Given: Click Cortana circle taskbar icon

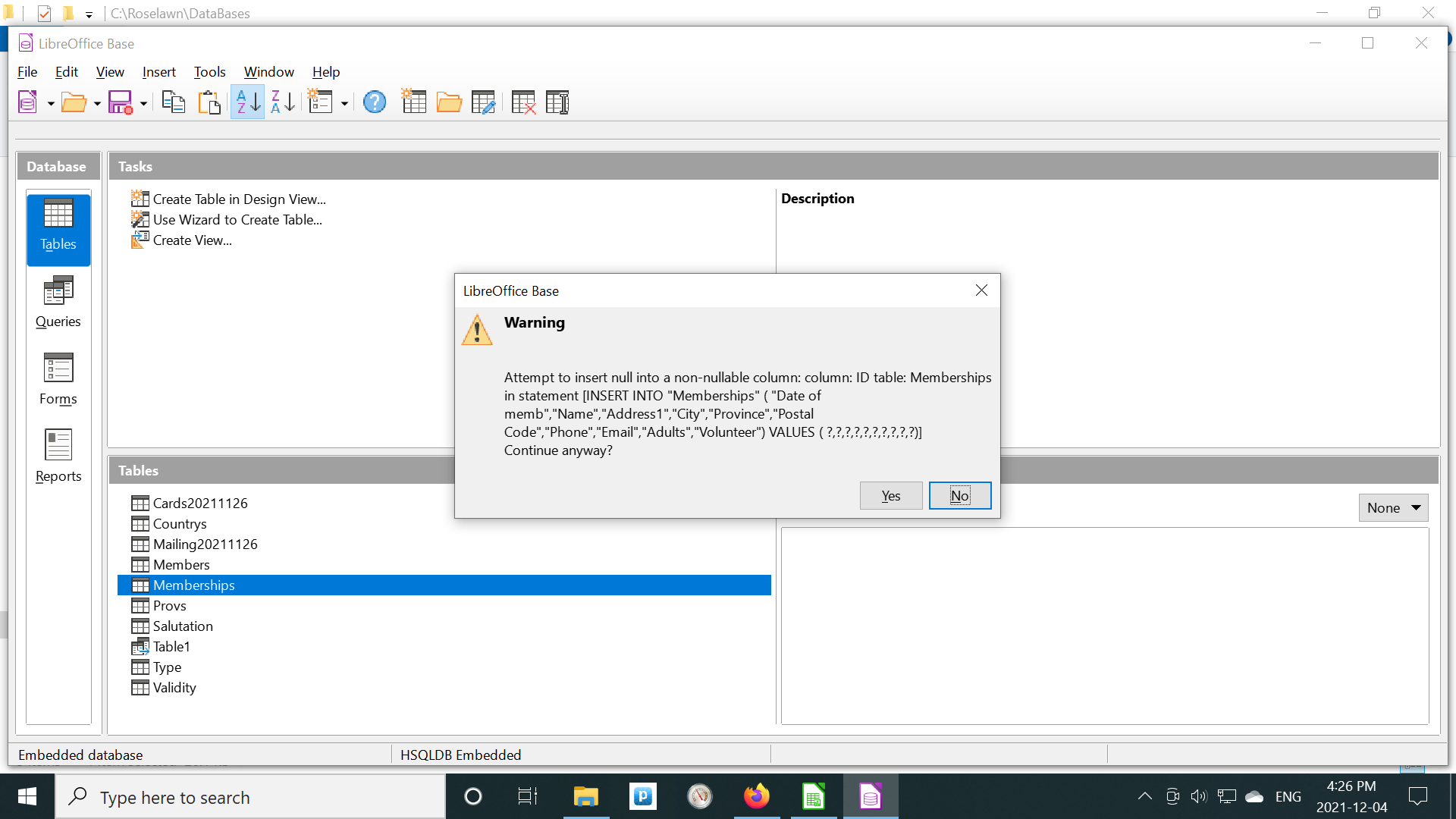Looking at the screenshot, I should pos(473,796).
